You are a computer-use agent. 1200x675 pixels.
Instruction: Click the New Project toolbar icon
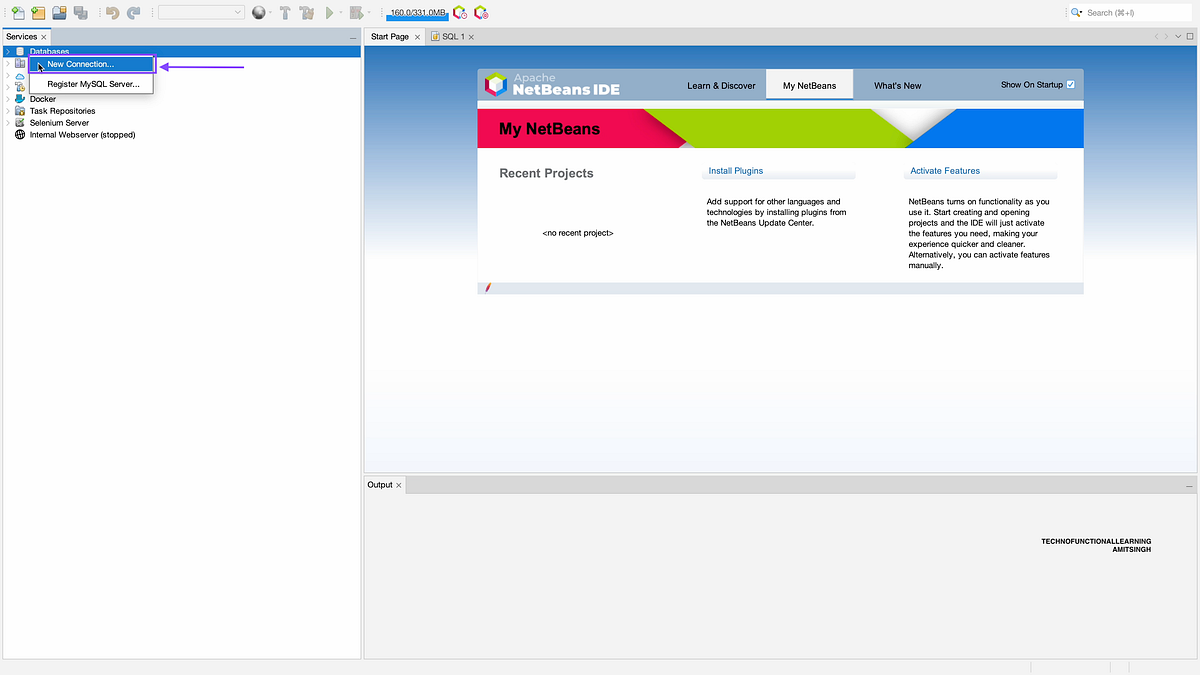pyautogui.click(x=37, y=12)
